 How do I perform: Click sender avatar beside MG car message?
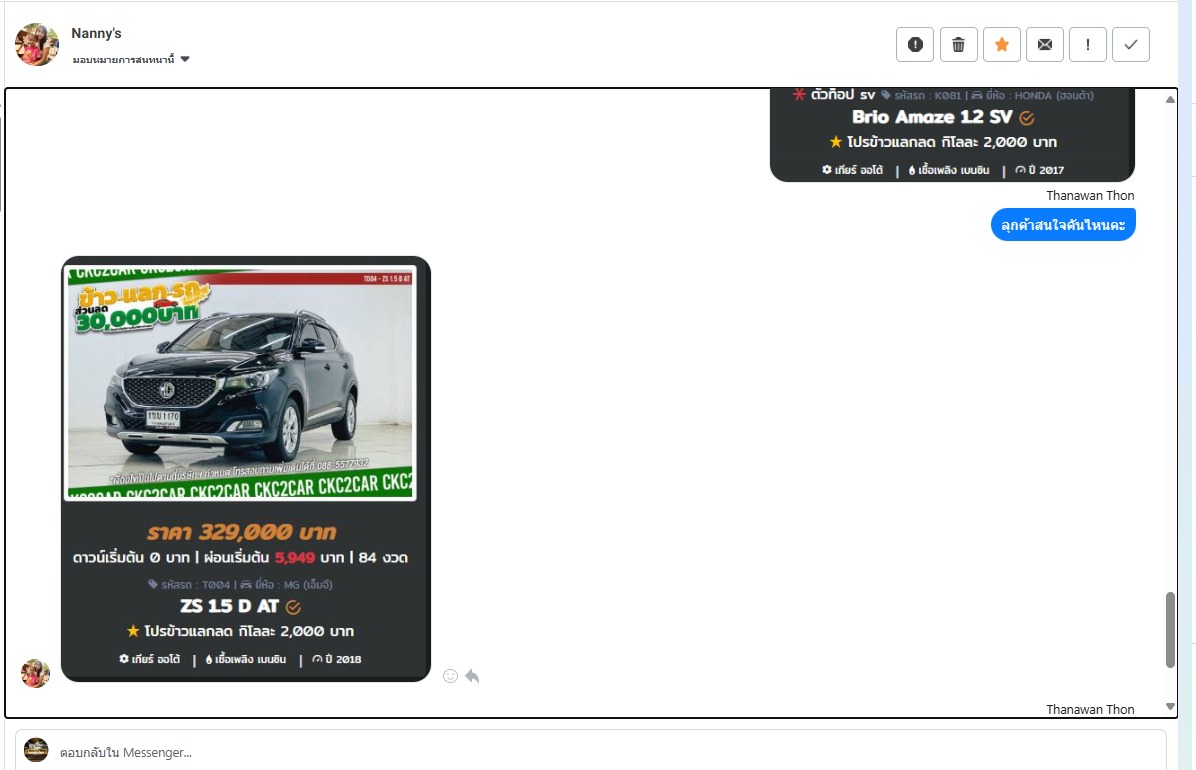tap(36, 673)
